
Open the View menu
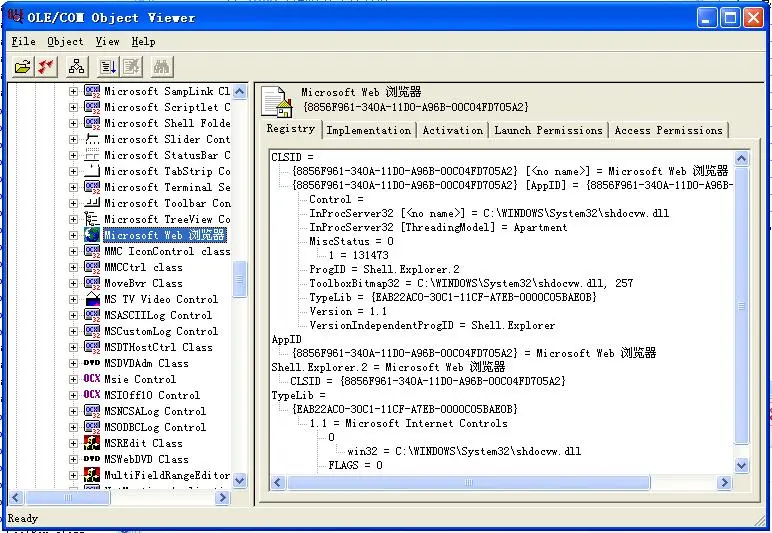[107, 41]
